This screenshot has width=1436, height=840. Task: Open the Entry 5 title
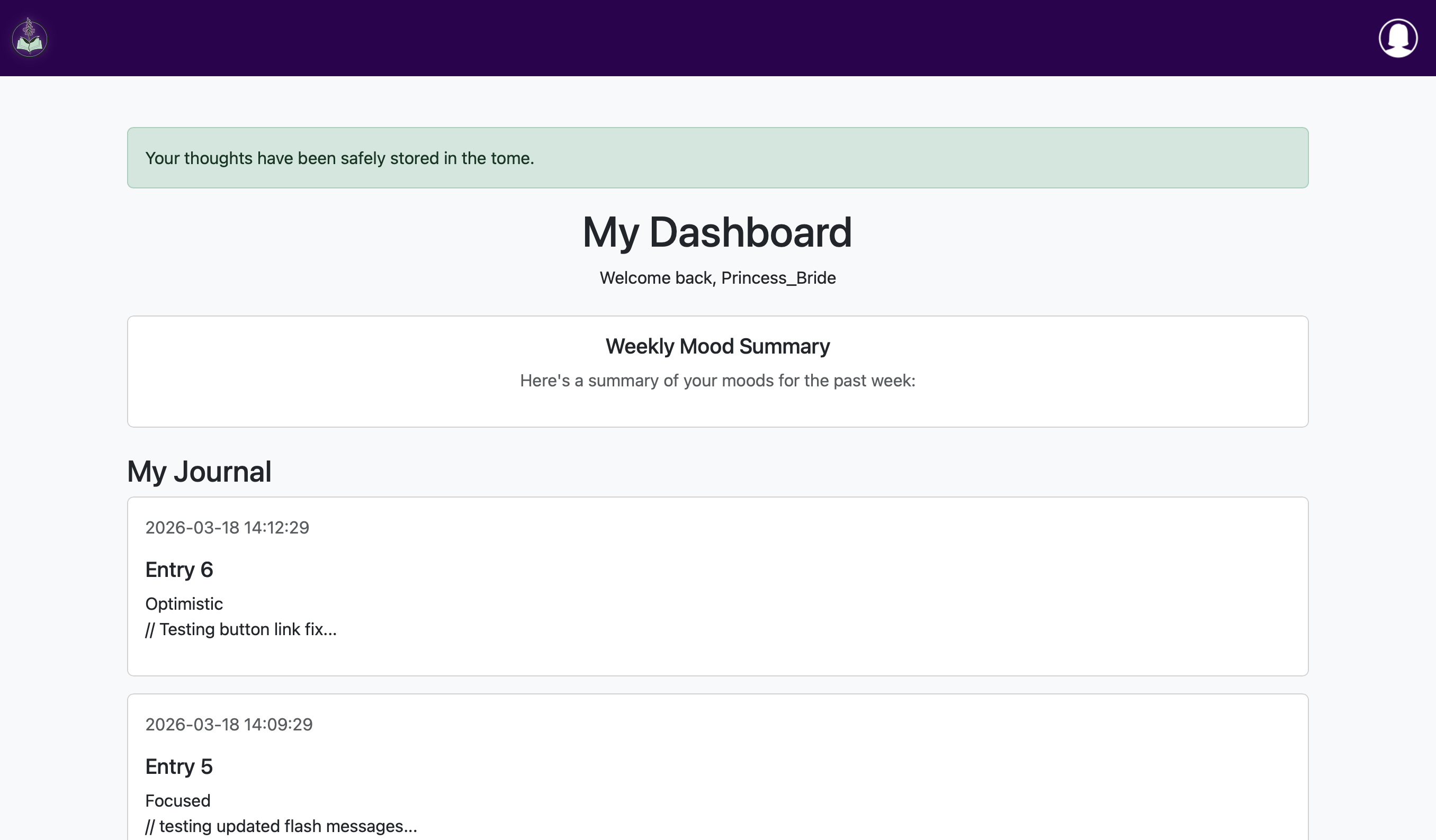pos(179,766)
